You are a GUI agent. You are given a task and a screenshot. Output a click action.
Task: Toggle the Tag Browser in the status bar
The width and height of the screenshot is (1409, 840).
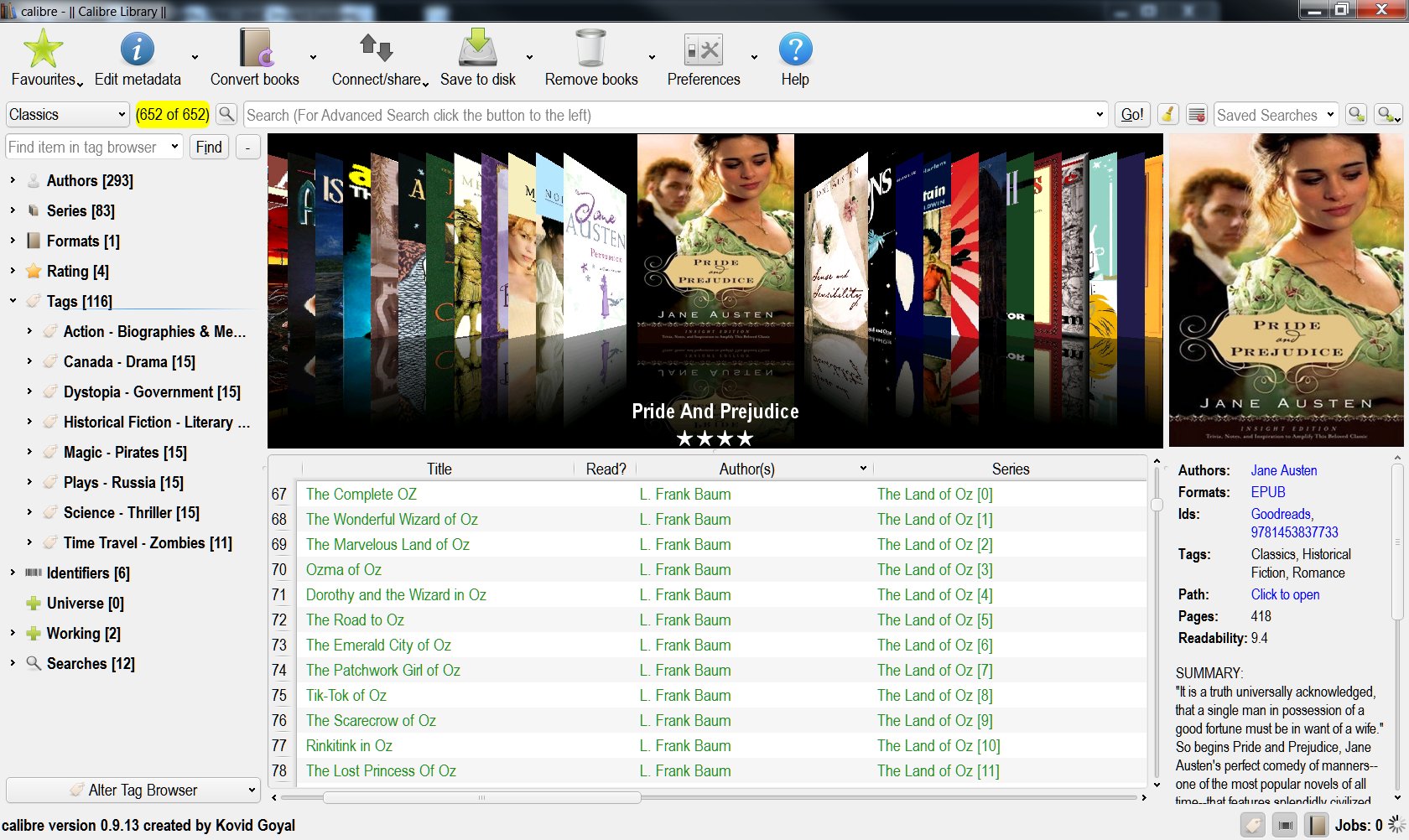click(x=1253, y=826)
